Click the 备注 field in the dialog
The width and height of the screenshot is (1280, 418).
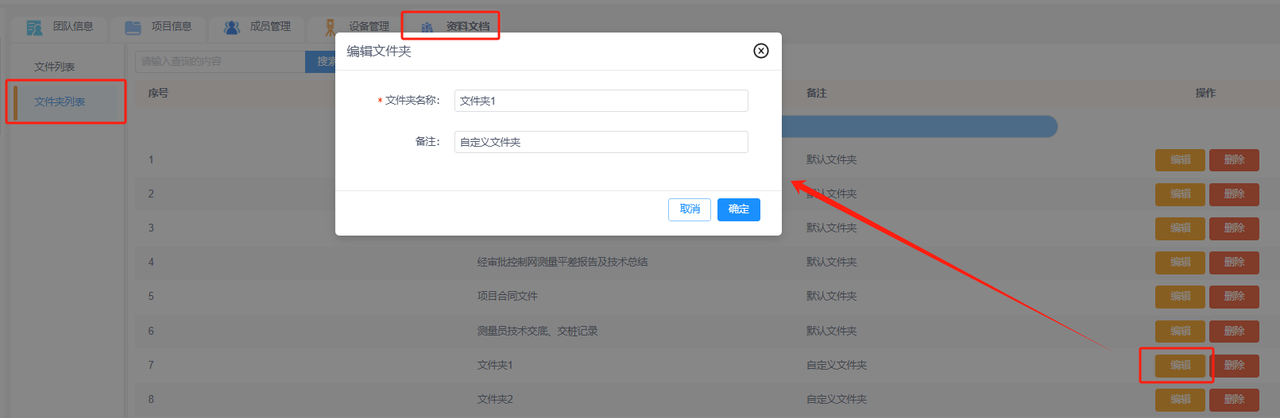pos(600,142)
